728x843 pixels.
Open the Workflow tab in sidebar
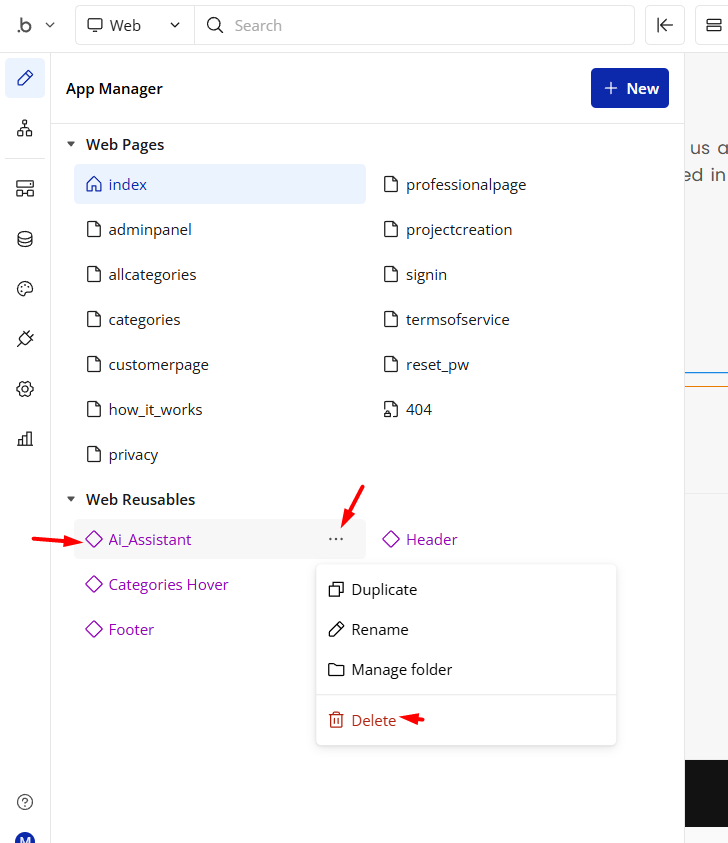tap(25, 128)
